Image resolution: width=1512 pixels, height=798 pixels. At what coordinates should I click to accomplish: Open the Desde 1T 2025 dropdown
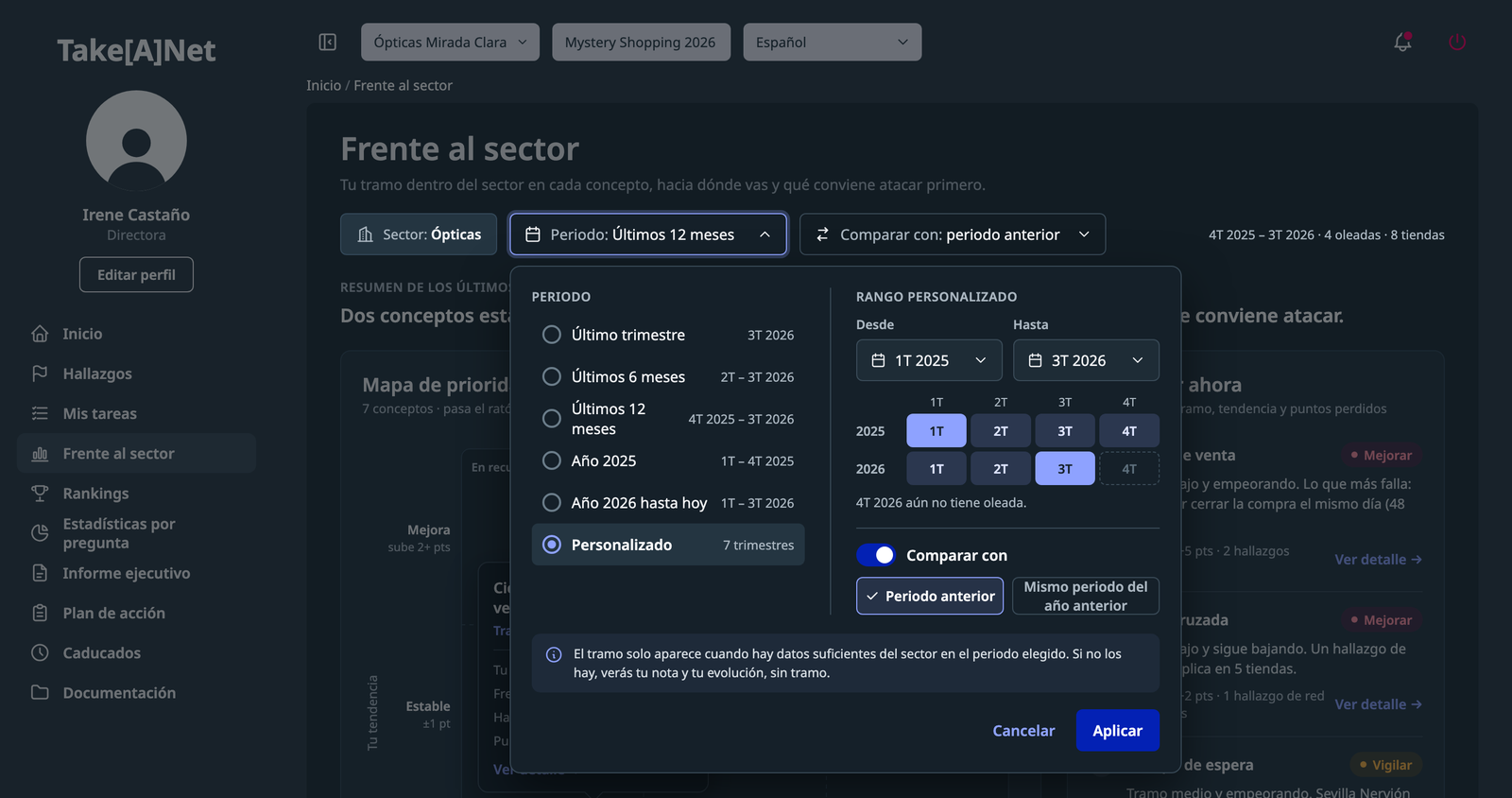[929, 360]
